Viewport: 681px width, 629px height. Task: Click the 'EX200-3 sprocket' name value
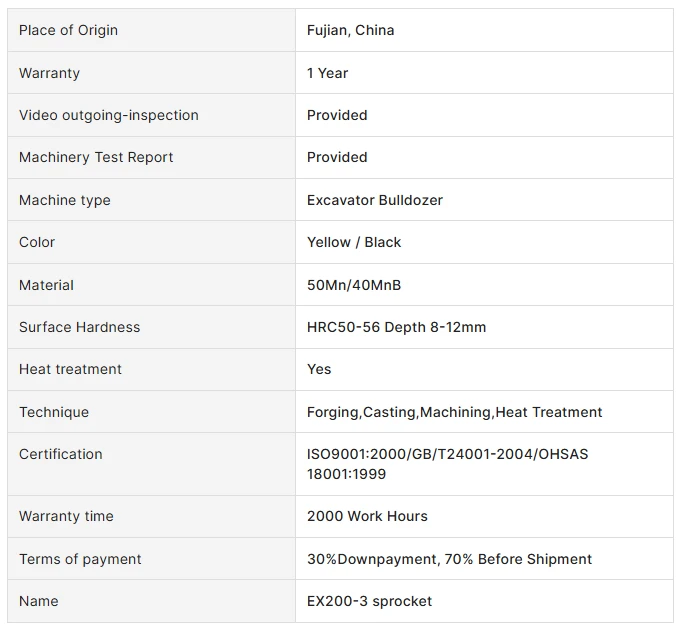click(x=369, y=601)
